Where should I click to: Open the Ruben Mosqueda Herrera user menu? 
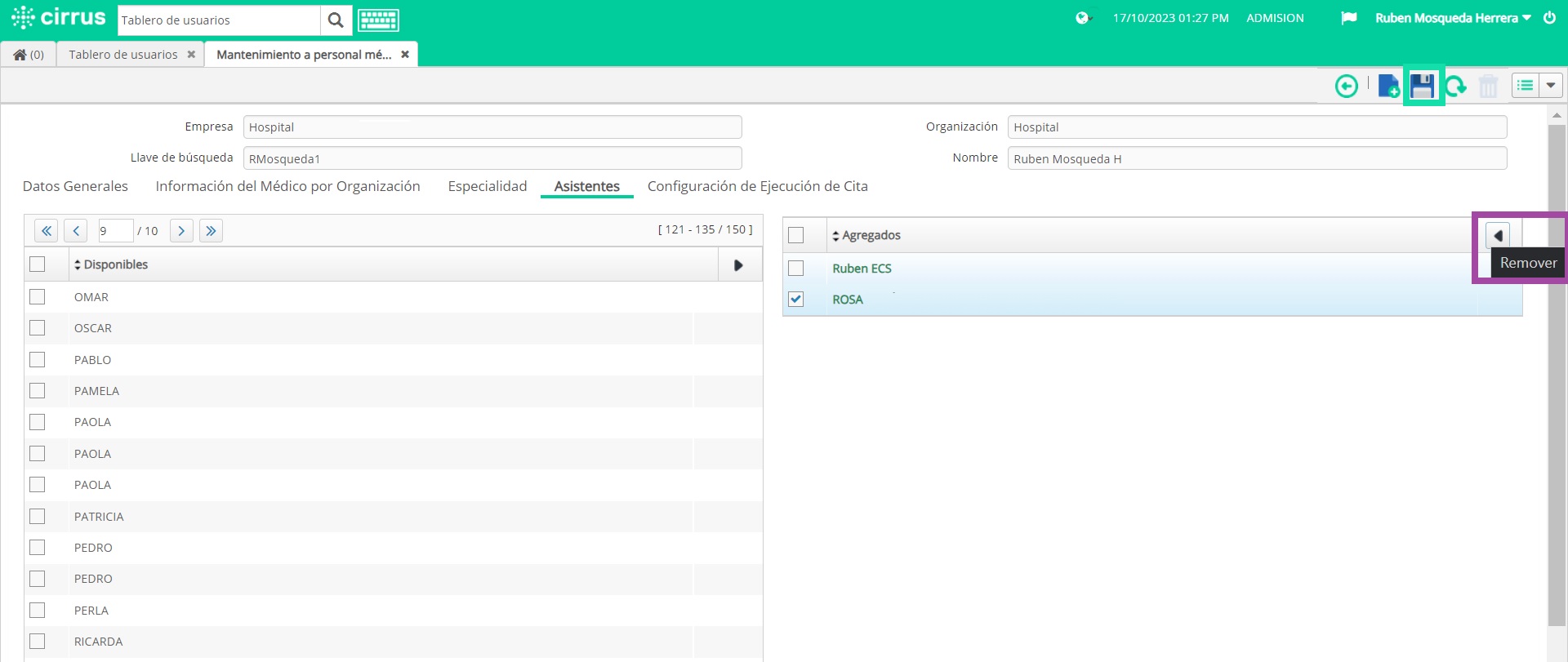(x=1453, y=18)
